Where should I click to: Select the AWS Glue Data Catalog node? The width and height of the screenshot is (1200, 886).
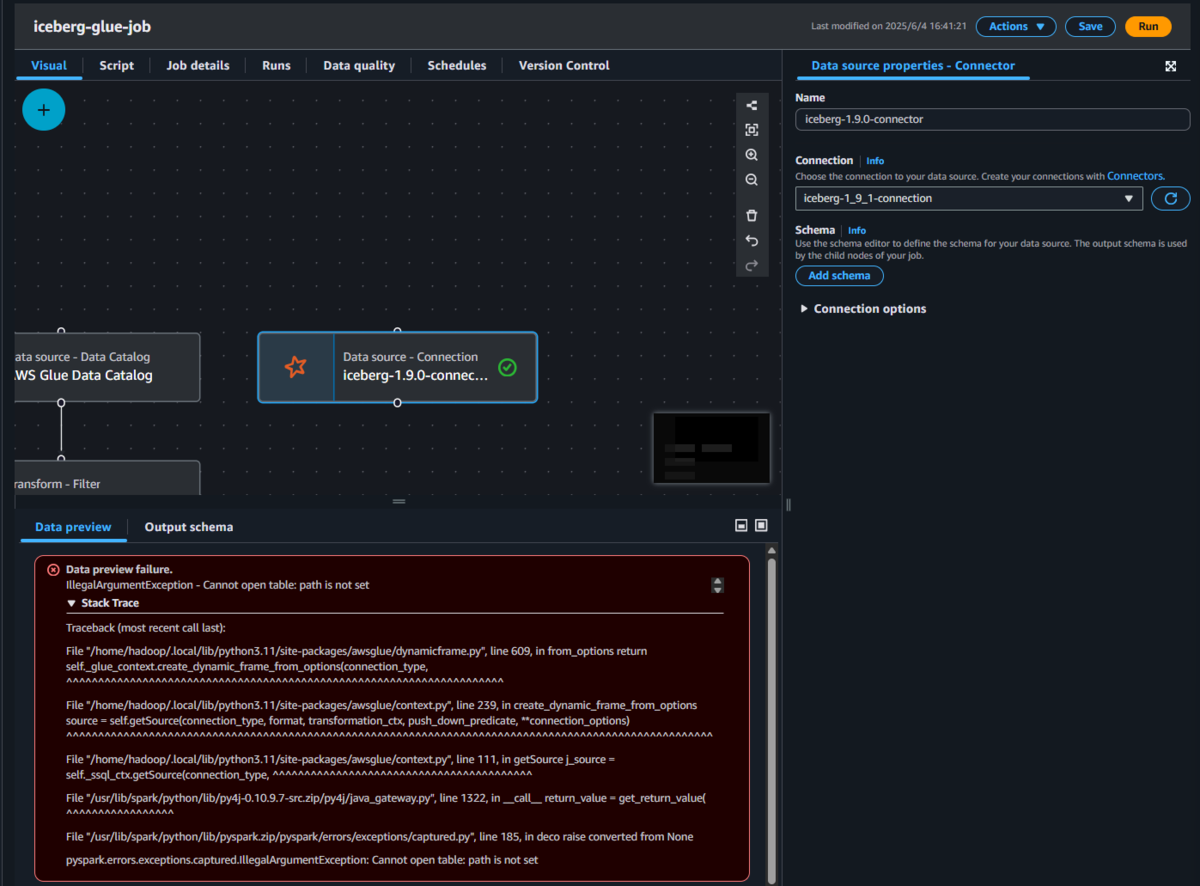click(108, 367)
